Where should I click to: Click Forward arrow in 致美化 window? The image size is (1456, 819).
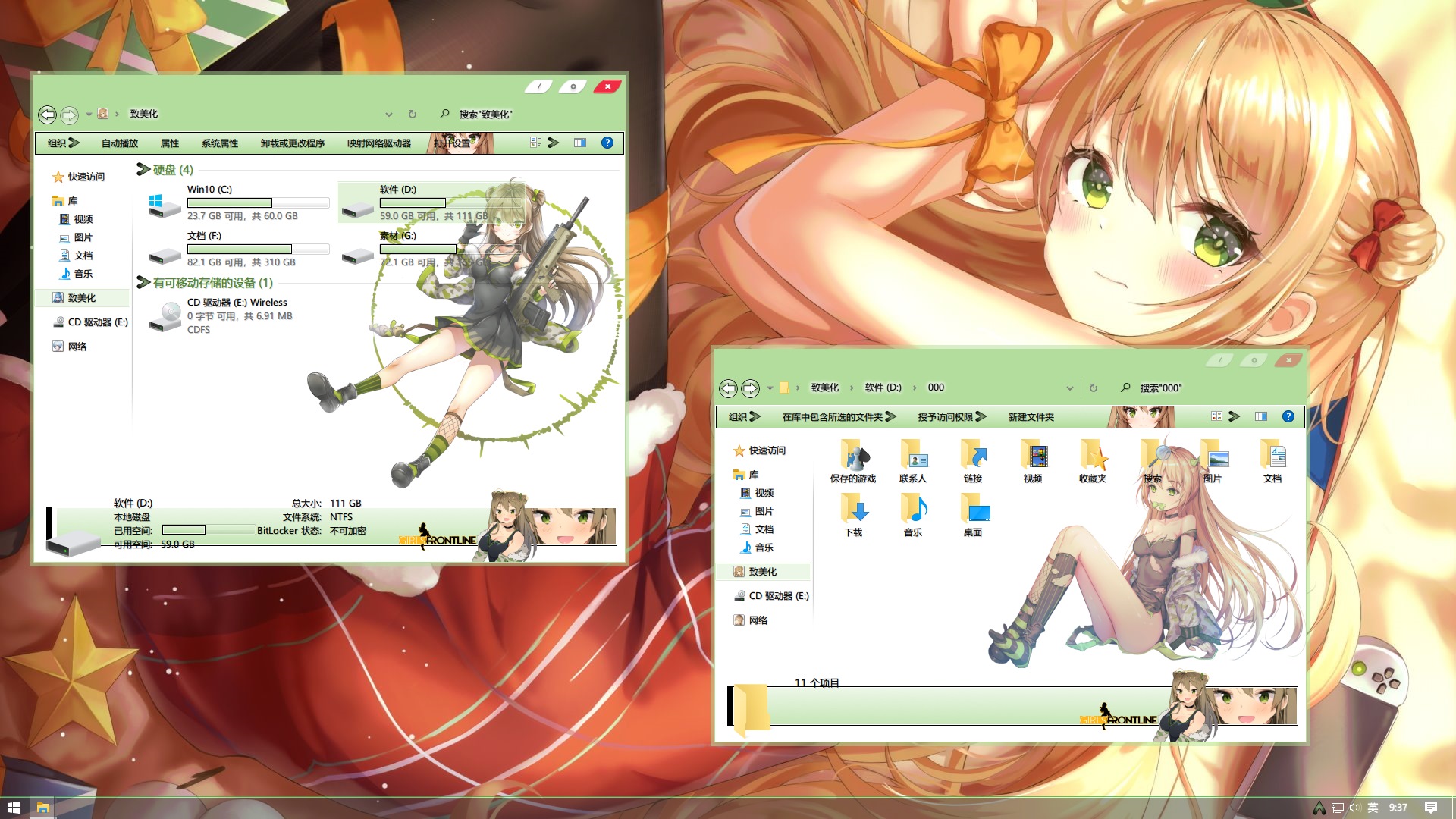(x=69, y=115)
